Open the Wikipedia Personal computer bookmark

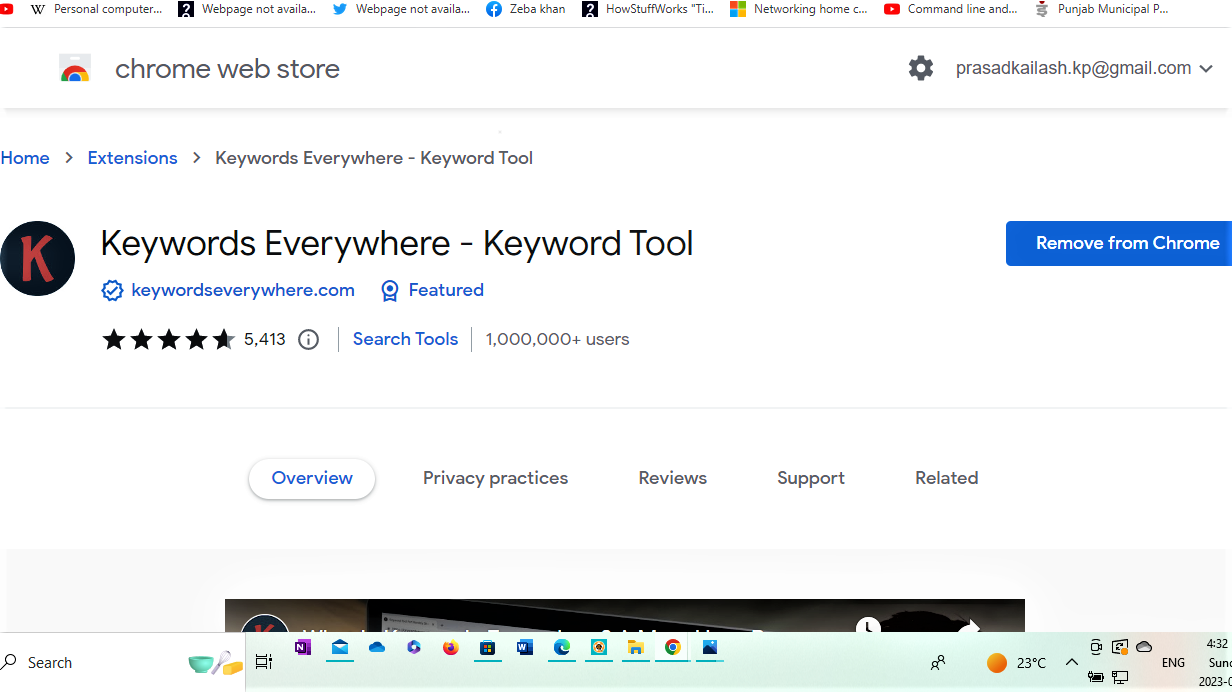coord(97,9)
